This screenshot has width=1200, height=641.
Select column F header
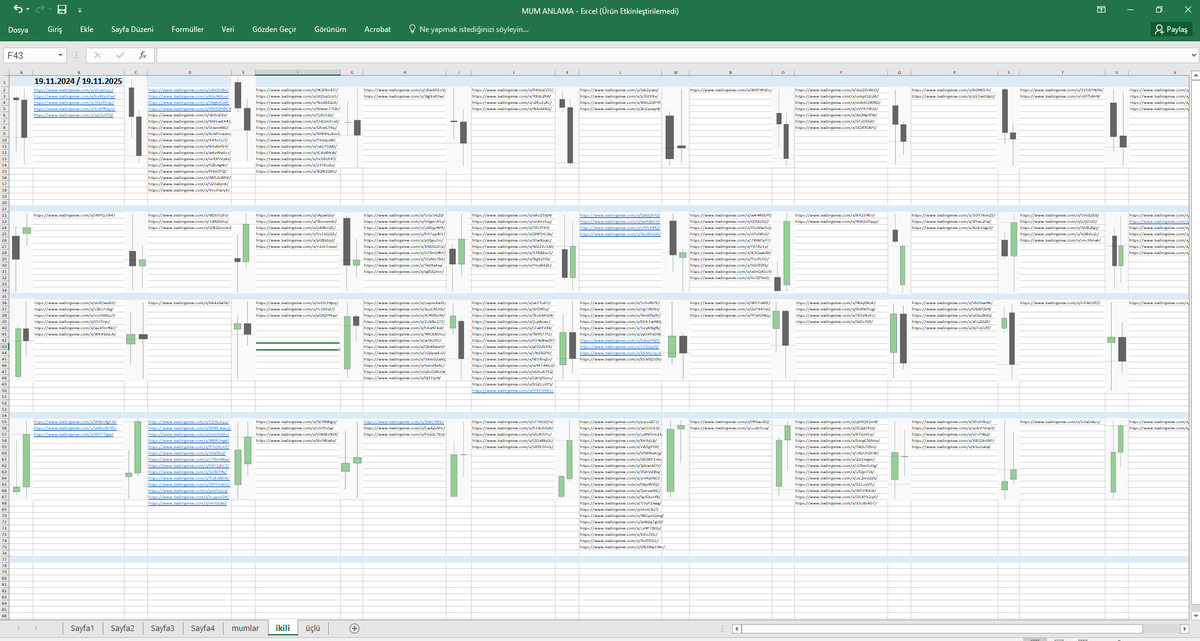click(297, 73)
